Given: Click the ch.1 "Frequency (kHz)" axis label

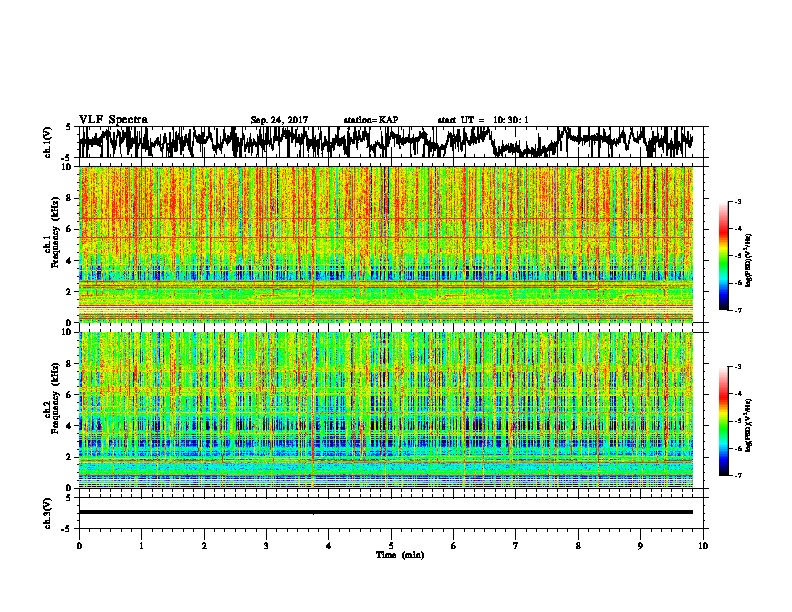Looking at the screenshot, I should tap(55, 233).
